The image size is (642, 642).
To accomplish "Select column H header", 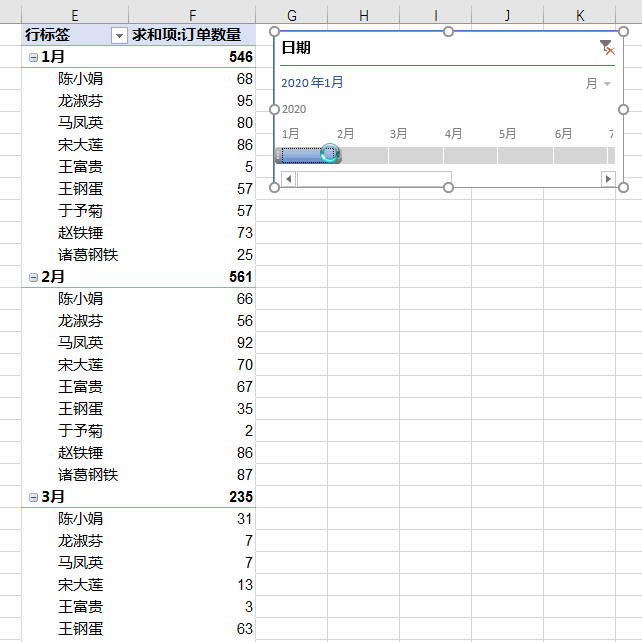I will 364,15.
